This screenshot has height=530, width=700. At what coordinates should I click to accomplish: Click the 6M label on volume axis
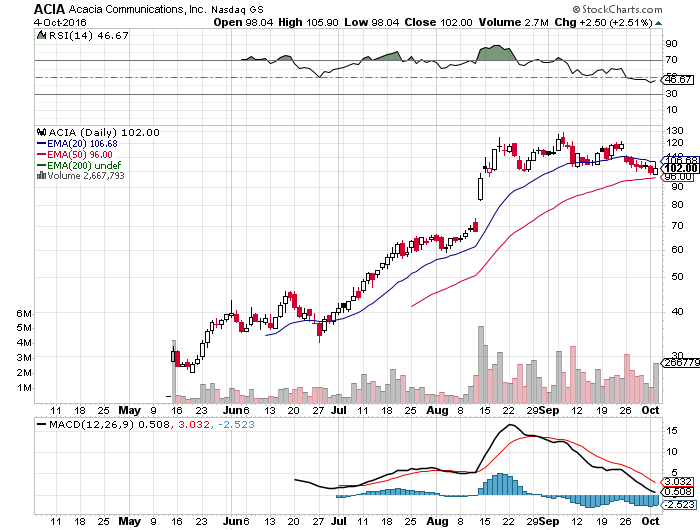pyautogui.click(x=24, y=314)
